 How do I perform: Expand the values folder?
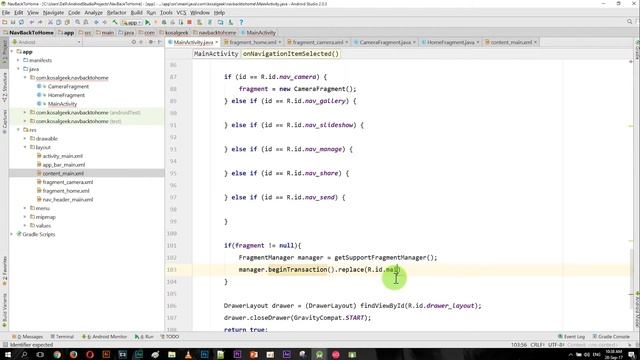pos(25,226)
